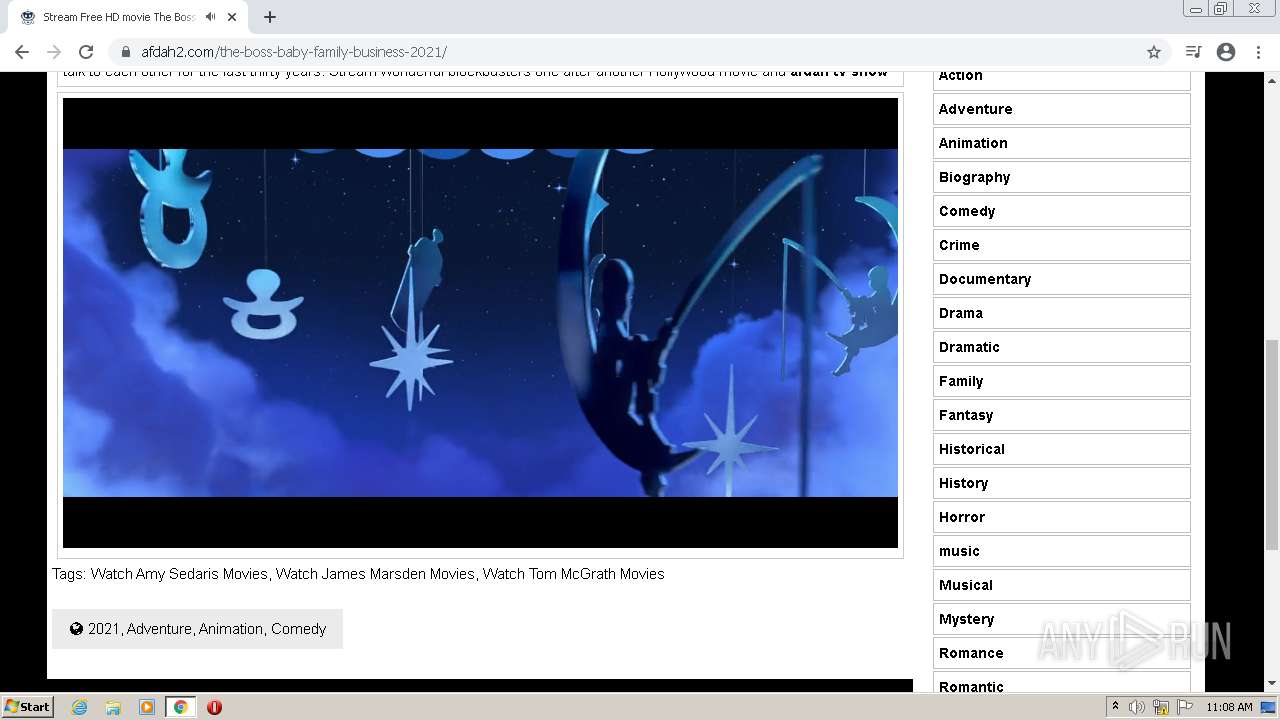Select Adventure genre in sidebar

(x=1062, y=109)
